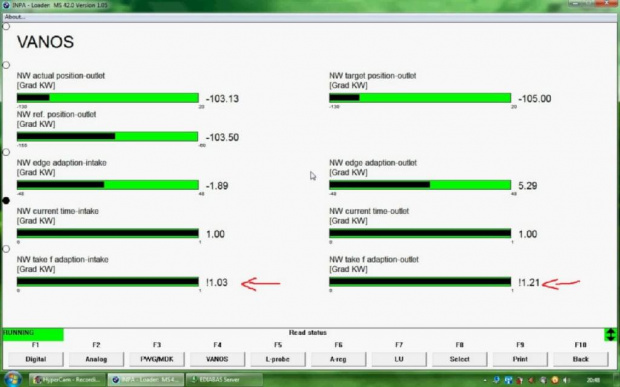Image resolution: width=620 pixels, height=387 pixels.
Task: Click the volume icon in system tray
Action: tap(566, 380)
